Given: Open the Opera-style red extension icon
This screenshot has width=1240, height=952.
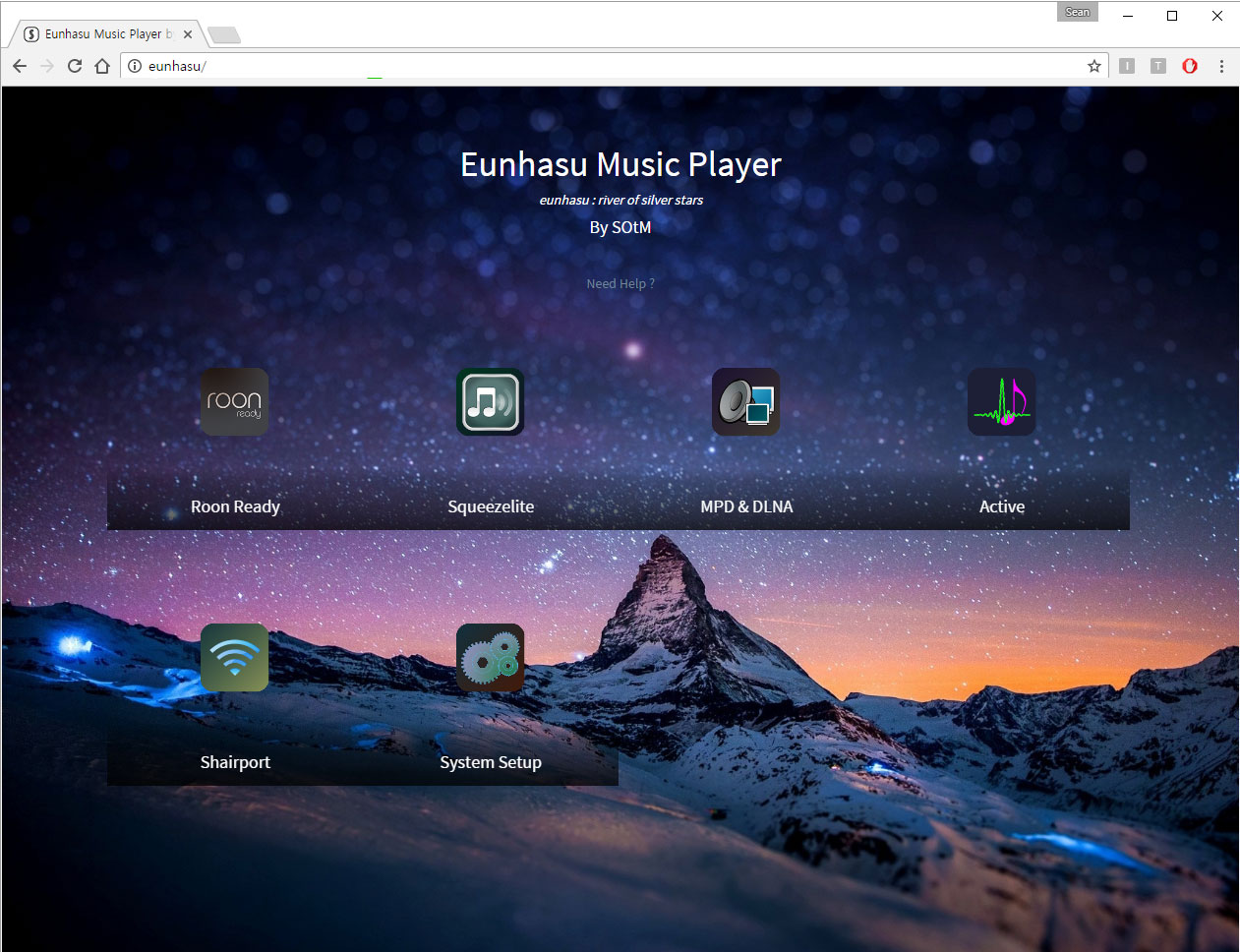Looking at the screenshot, I should [1190, 66].
